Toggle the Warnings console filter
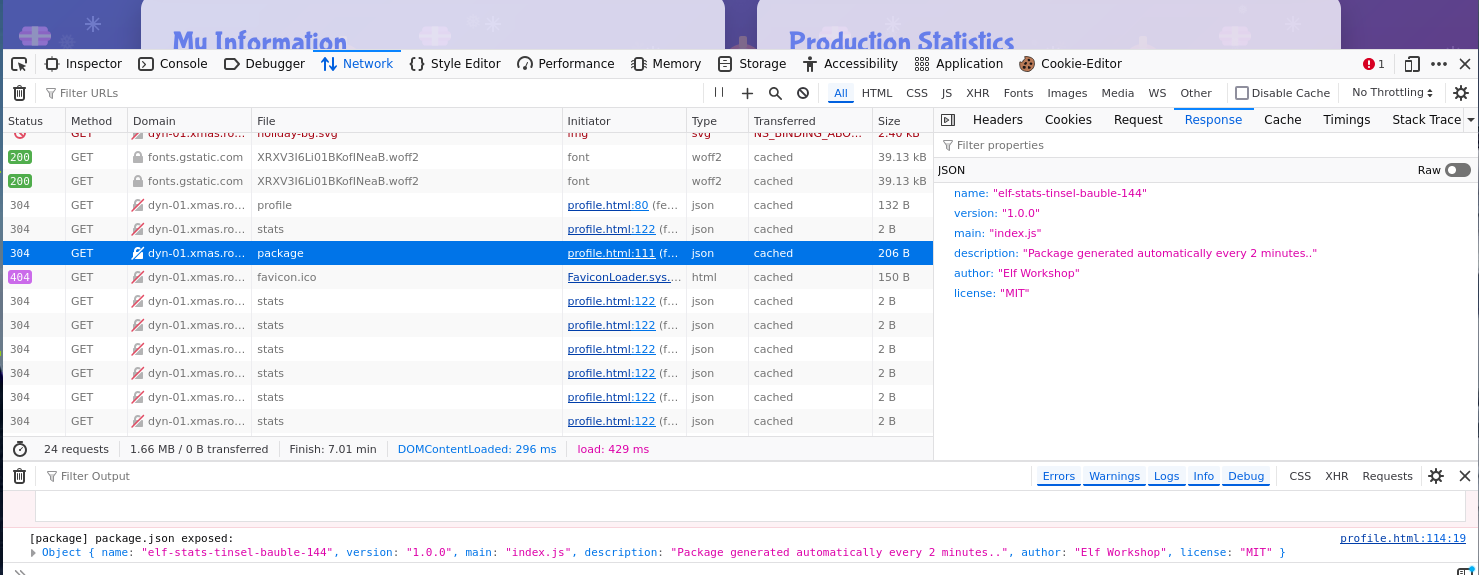 point(1114,476)
